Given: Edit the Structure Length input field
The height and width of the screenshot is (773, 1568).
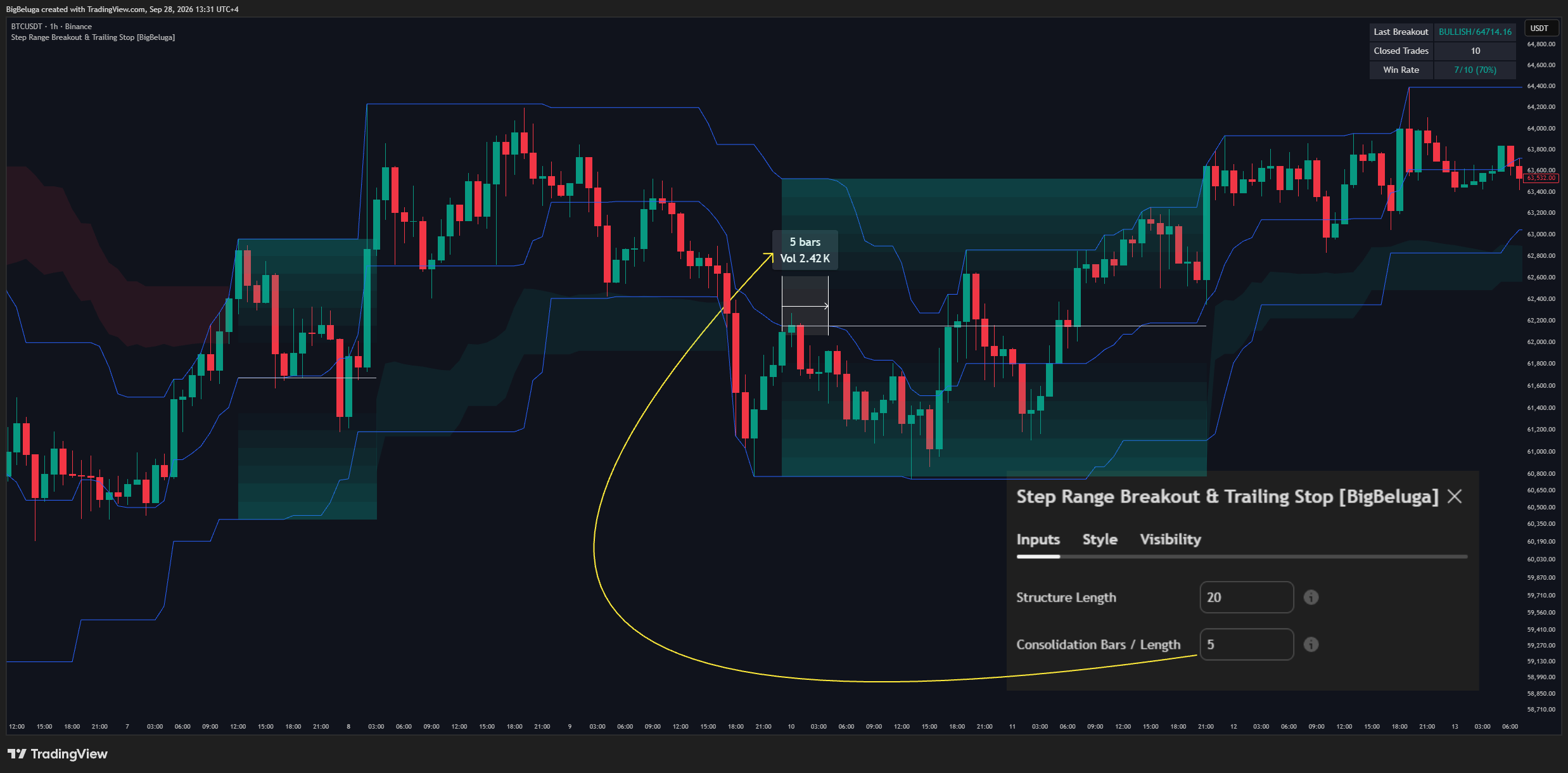Looking at the screenshot, I should [1246, 597].
